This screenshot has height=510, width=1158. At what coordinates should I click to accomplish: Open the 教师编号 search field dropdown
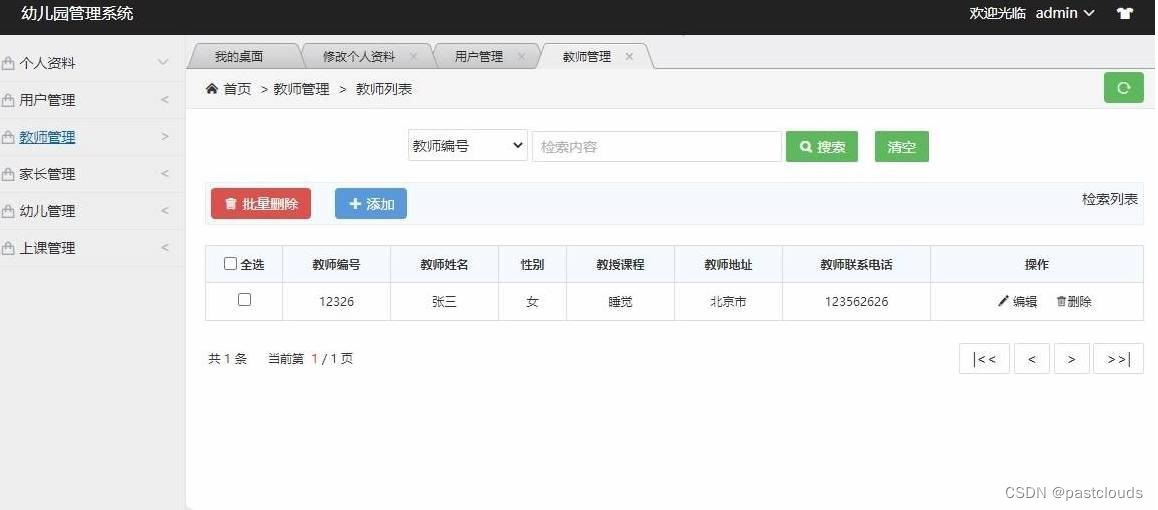coord(468,146)
